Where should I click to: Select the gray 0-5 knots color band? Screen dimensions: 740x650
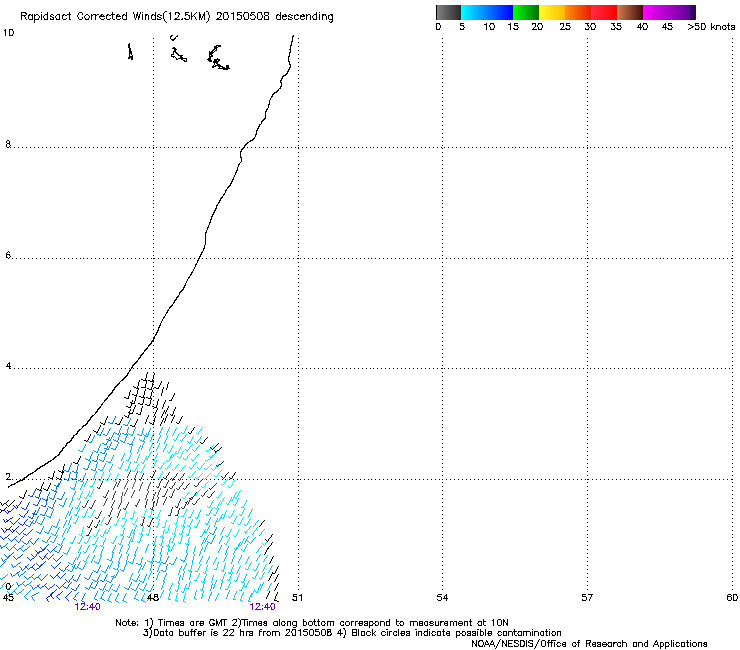[448, 12]
